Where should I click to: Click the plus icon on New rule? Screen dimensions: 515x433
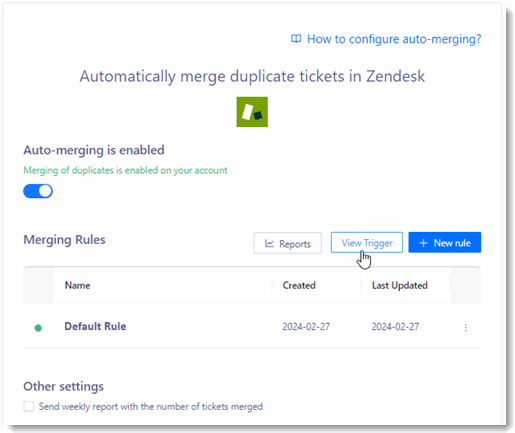pyautogui.click(x=423, y=243)
